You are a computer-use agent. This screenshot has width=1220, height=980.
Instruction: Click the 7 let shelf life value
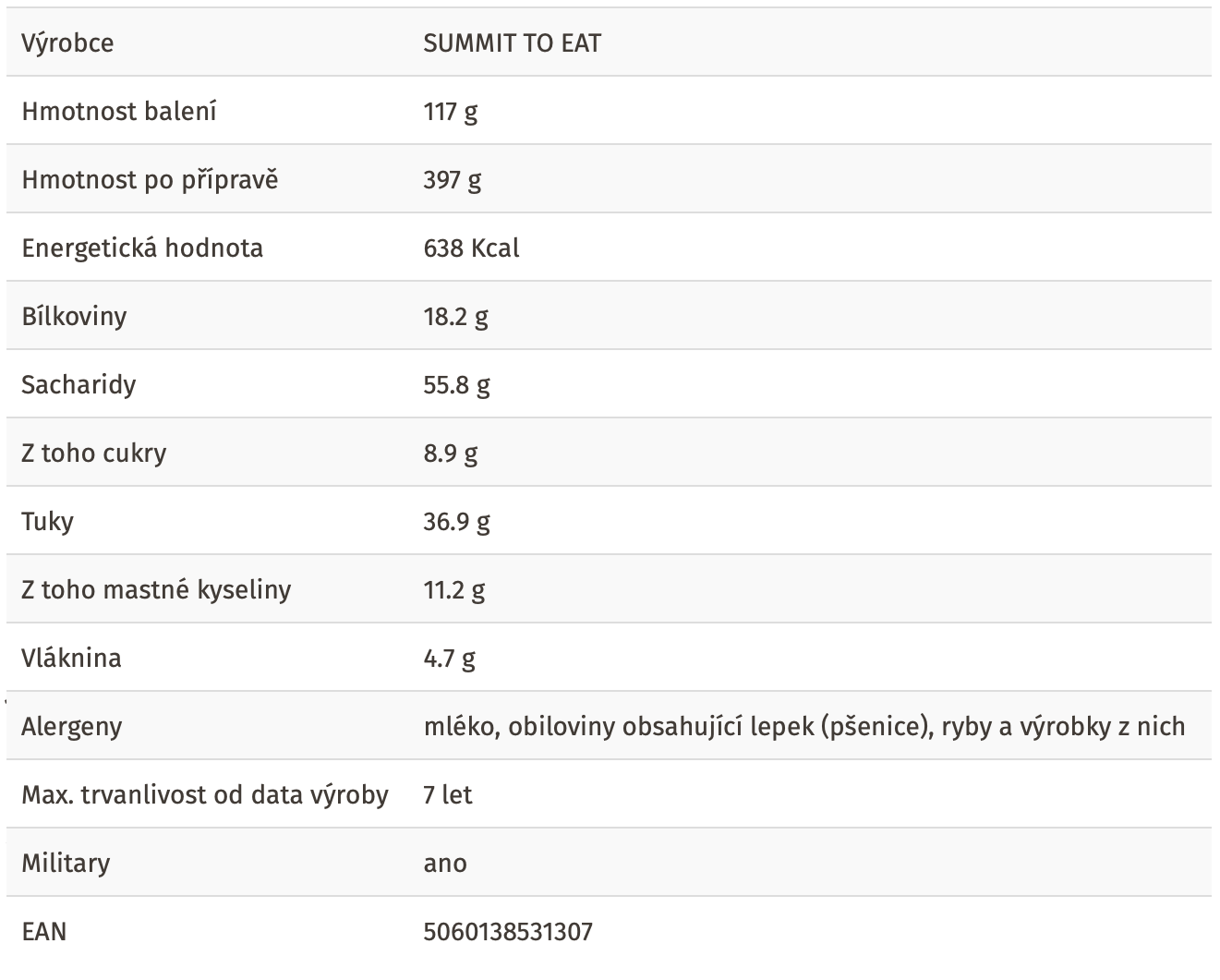click(448, 795)
